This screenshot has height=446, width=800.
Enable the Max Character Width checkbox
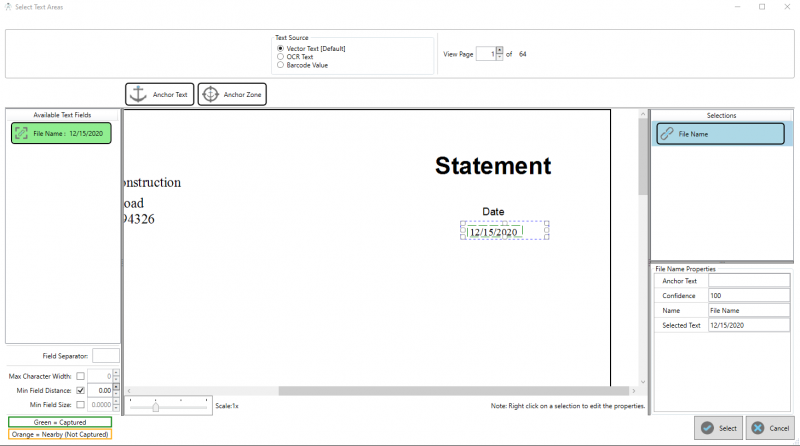(80, 376)
